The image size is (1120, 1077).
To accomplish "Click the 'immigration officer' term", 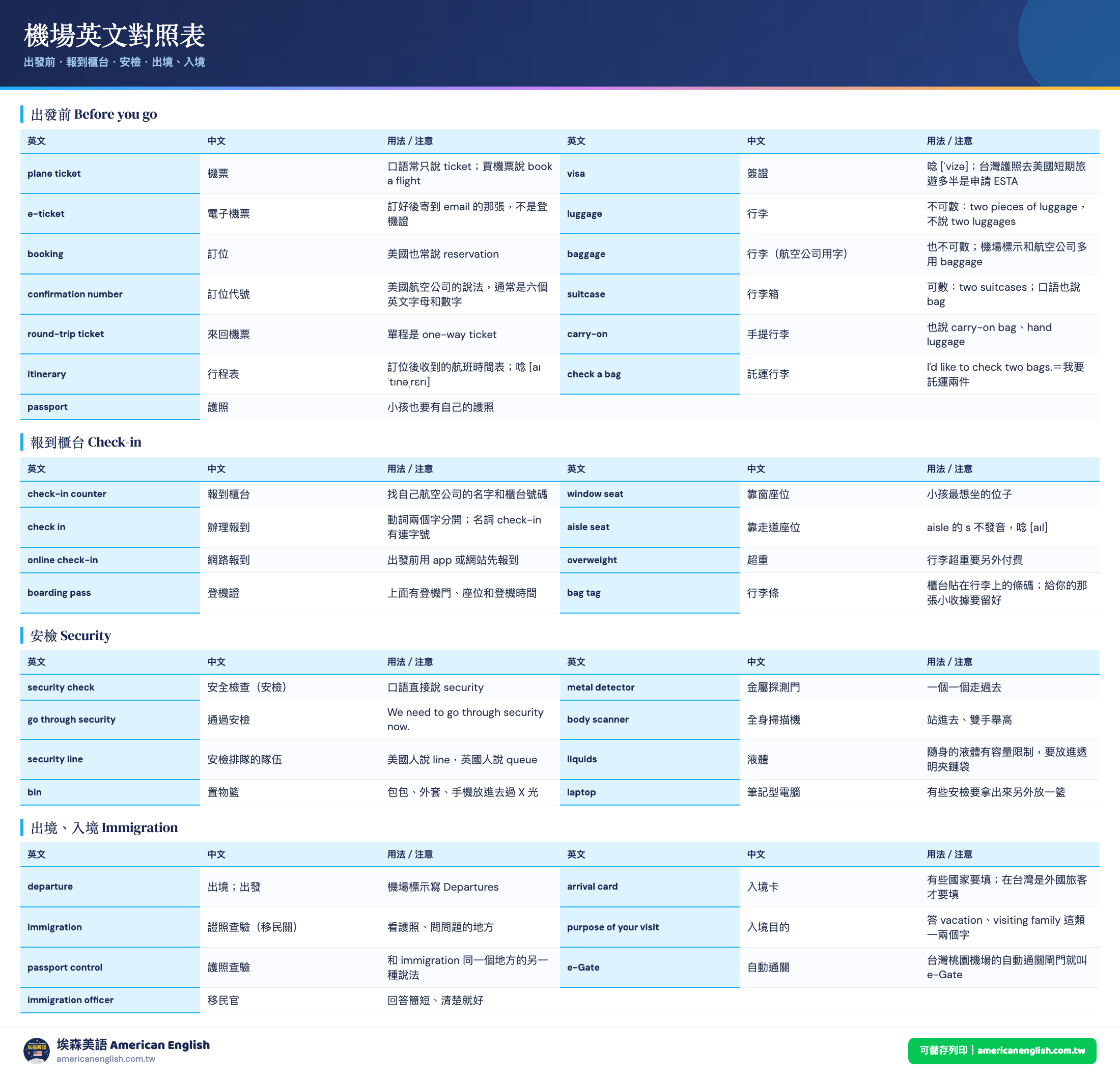I will click(x=70, y=1000).
